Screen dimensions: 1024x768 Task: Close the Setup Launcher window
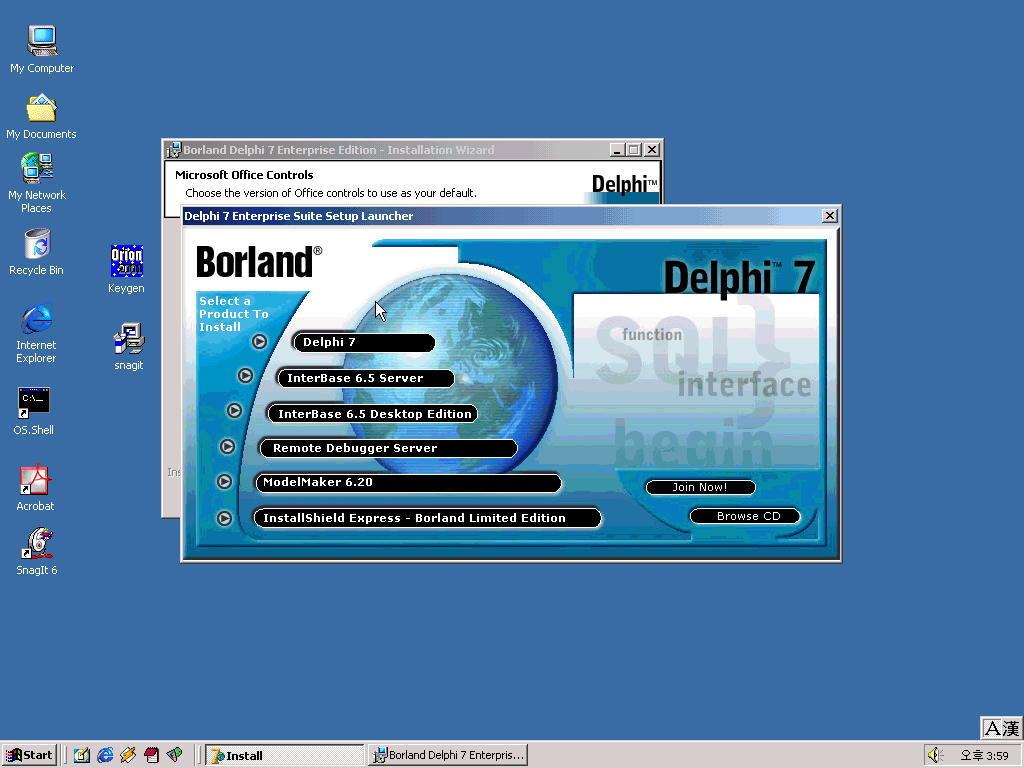click(829, 216)
